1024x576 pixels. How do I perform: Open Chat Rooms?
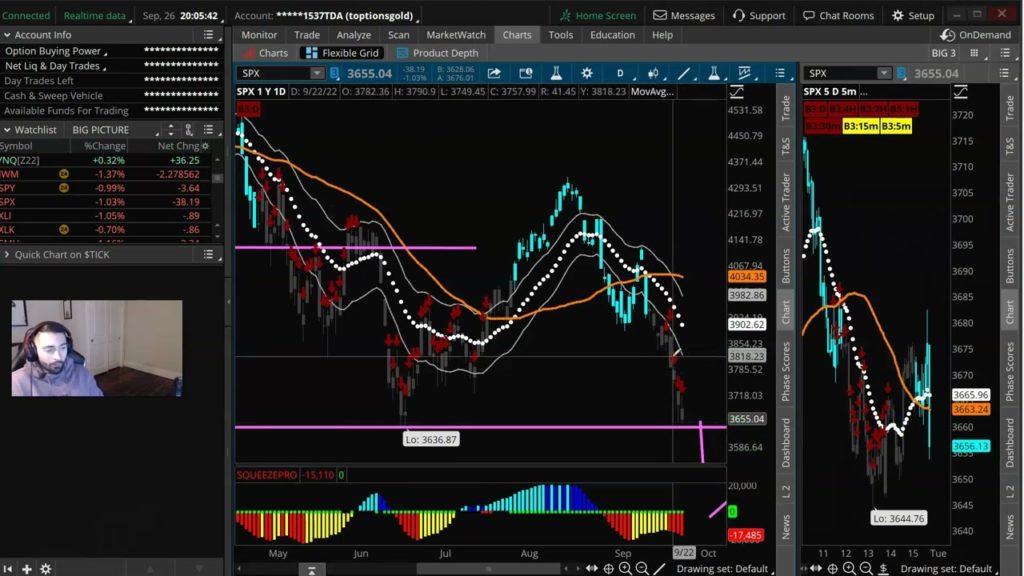pyautogui.click(x=838, y=15)
